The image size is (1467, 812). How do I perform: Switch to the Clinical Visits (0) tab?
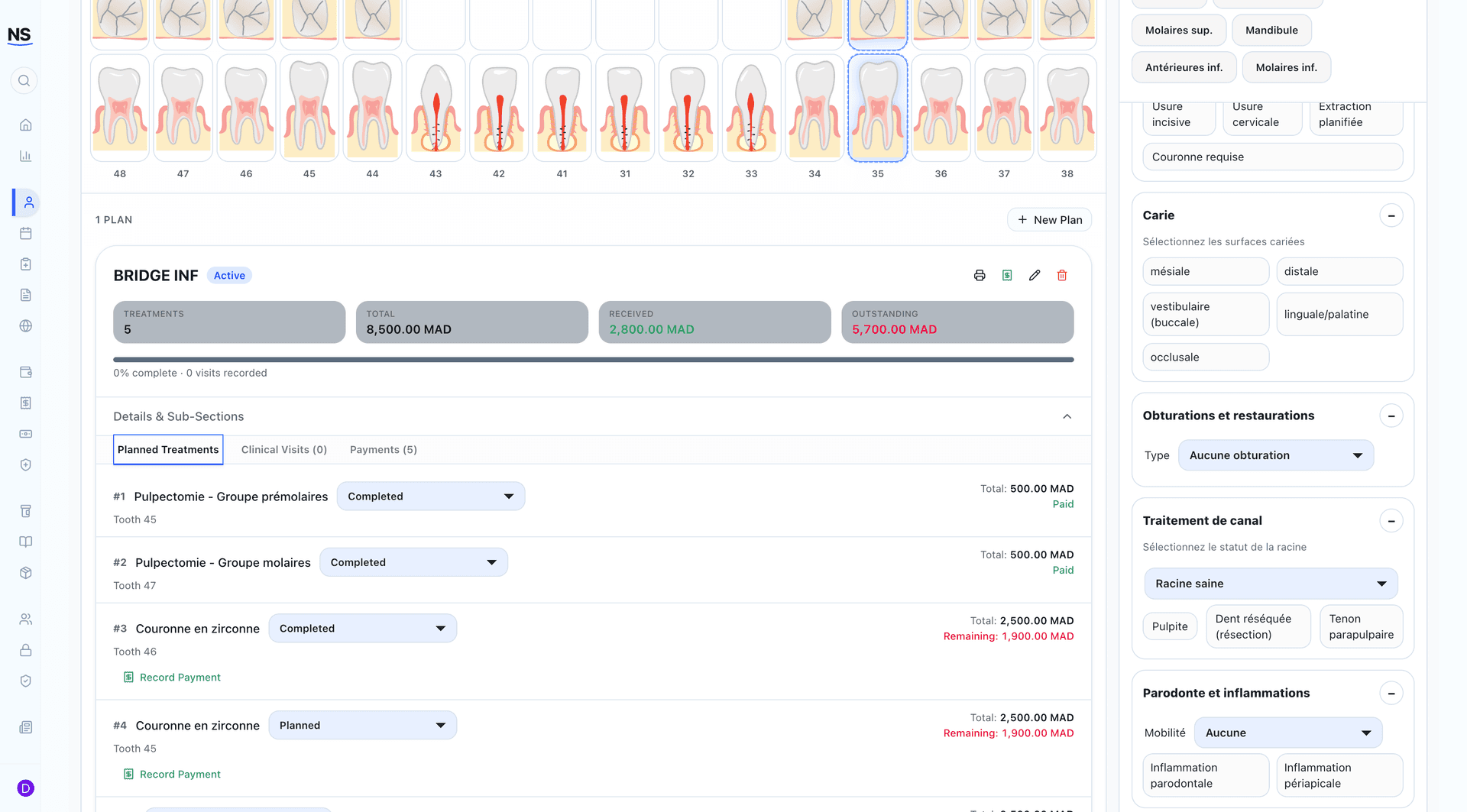pos(284,450)
